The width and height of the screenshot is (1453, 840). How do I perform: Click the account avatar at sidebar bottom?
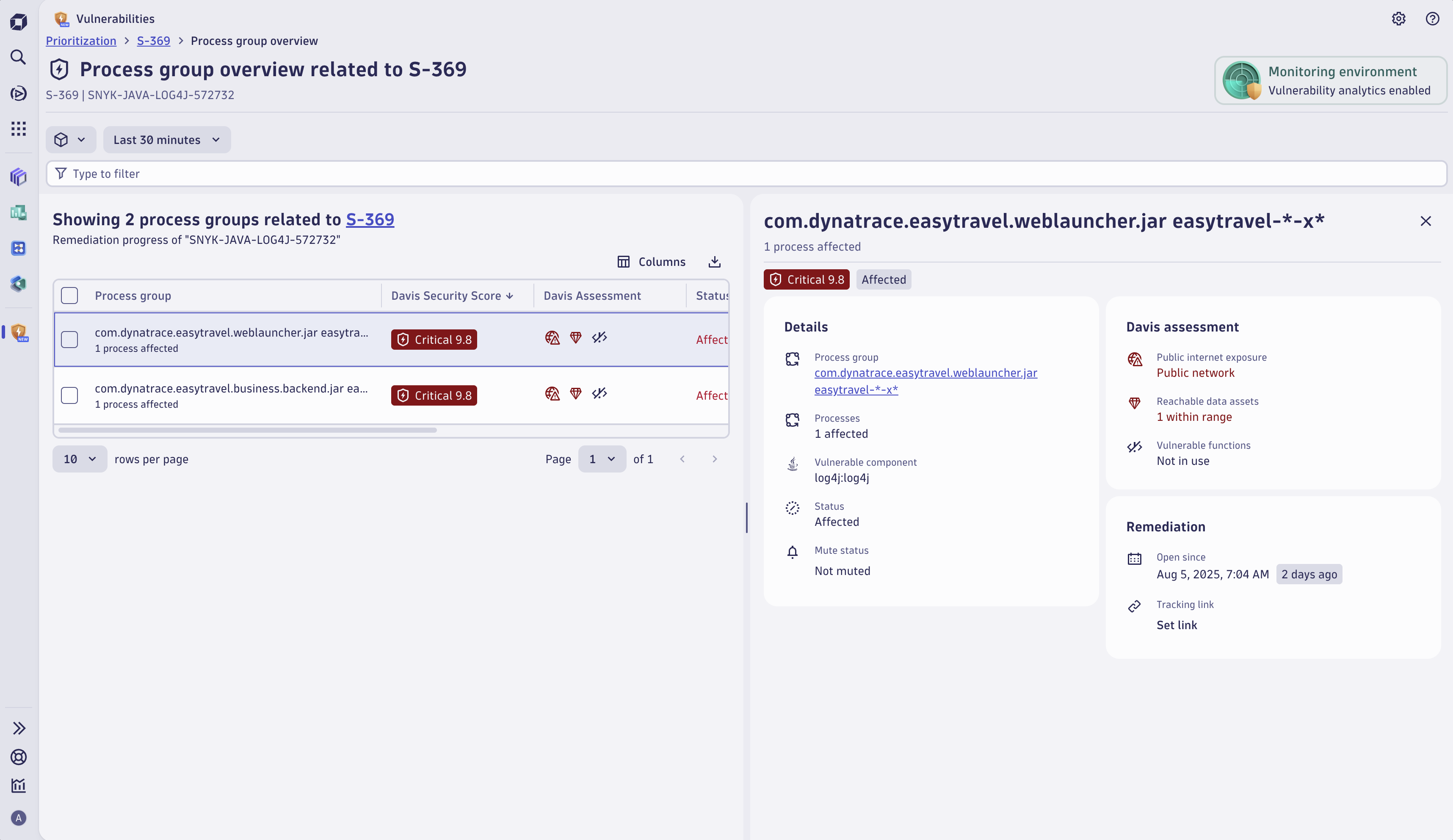19,818
